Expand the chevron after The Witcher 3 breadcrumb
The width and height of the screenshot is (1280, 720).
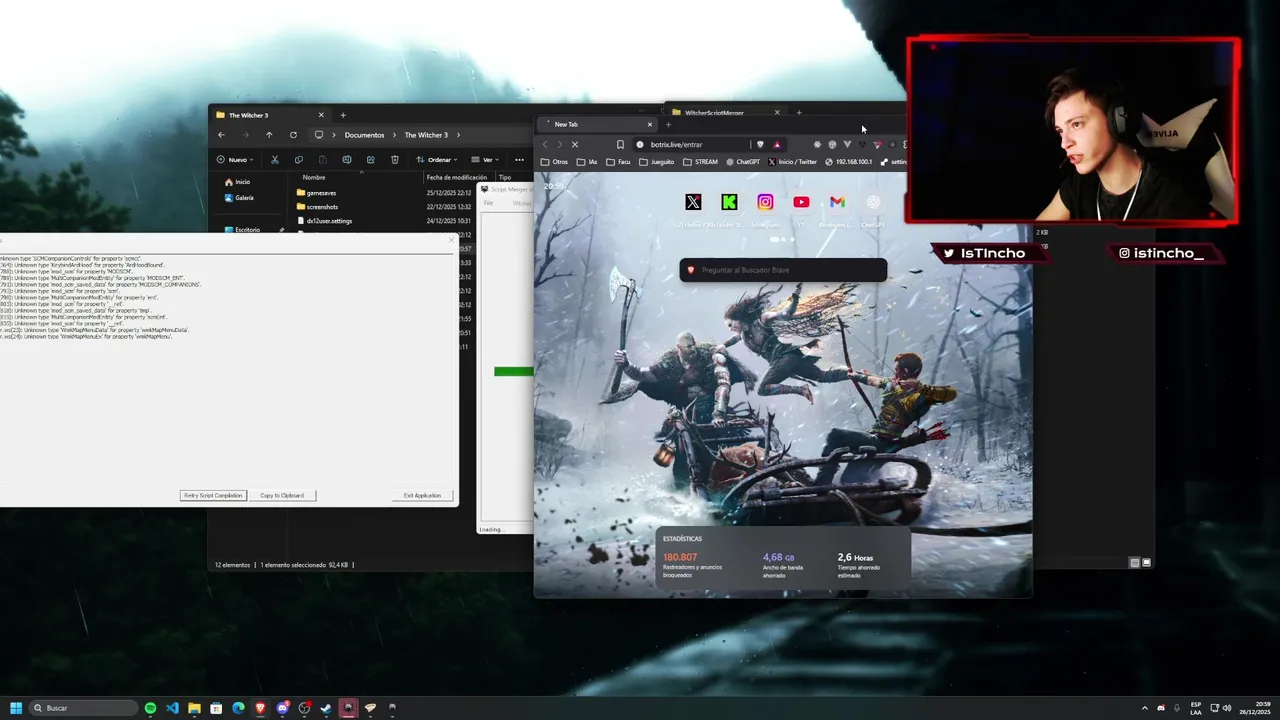(458, 135)
